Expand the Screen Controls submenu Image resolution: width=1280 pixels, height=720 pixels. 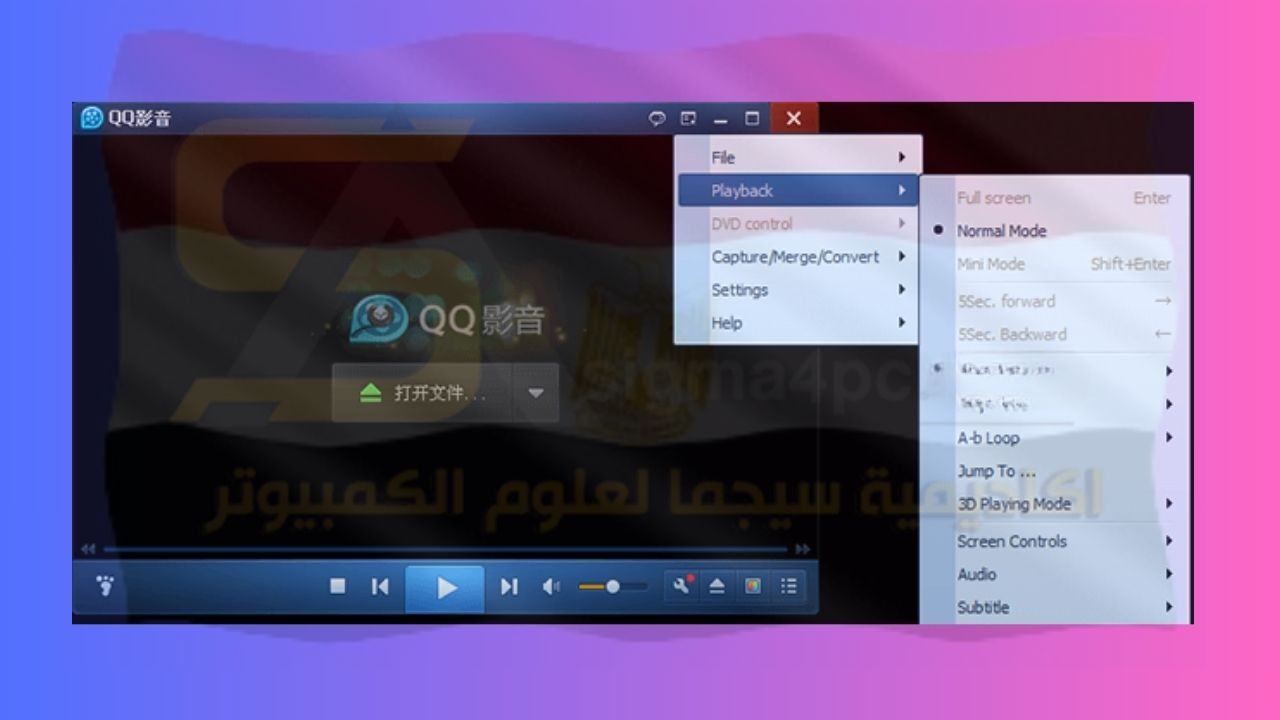pyautogui.click(x=1054, y=540)
